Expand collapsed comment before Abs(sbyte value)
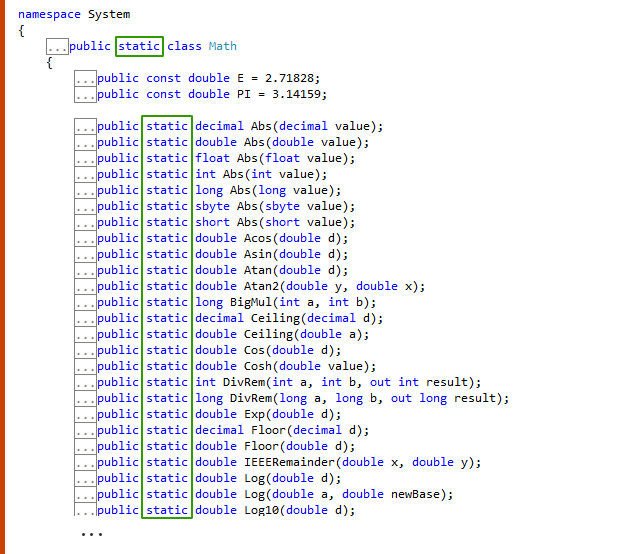Viewport: 640px width, 554px height. pyautogui.click(x=85, y=207)
